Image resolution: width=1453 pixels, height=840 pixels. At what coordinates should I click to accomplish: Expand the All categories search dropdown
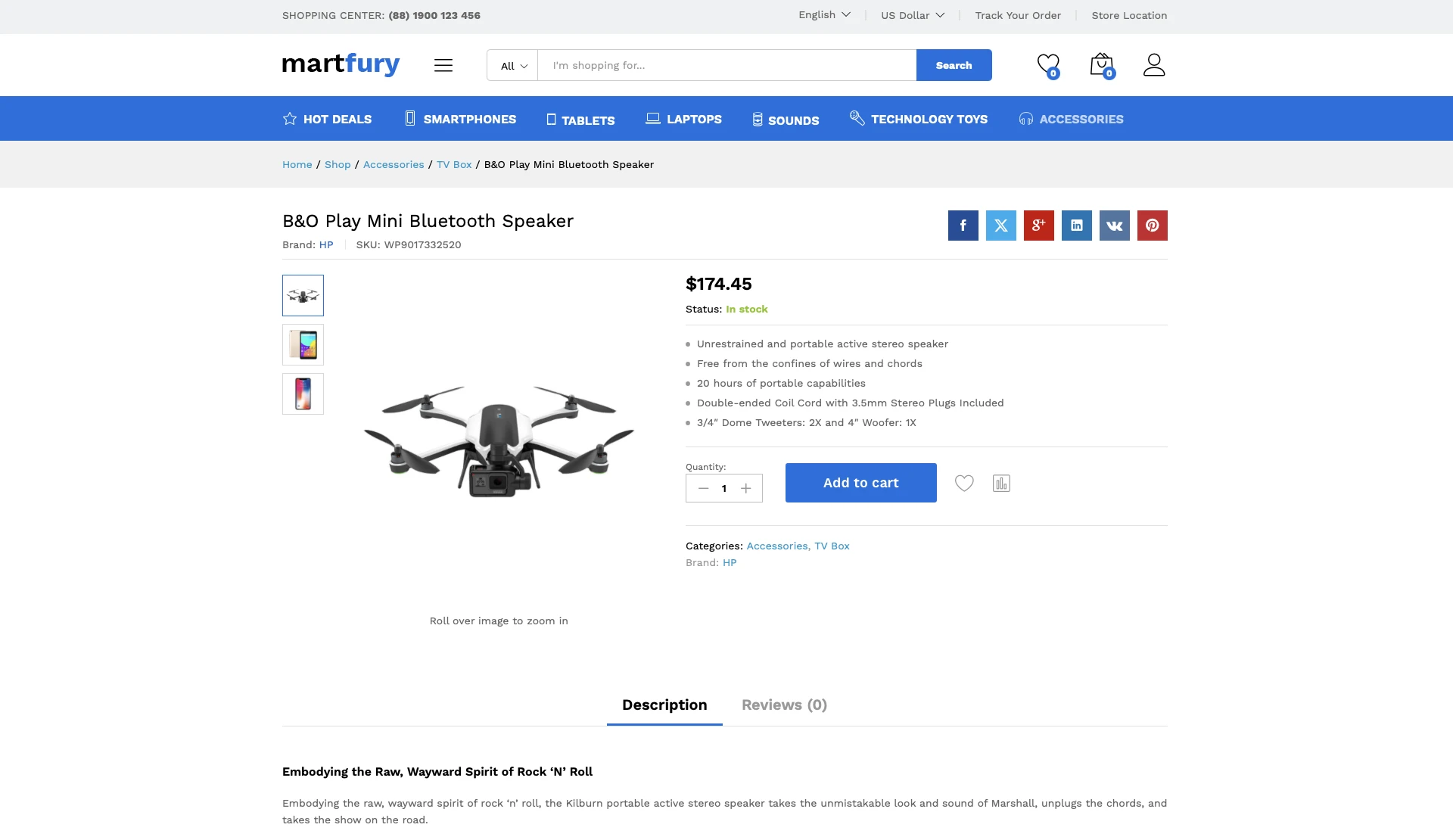point(513,66)
